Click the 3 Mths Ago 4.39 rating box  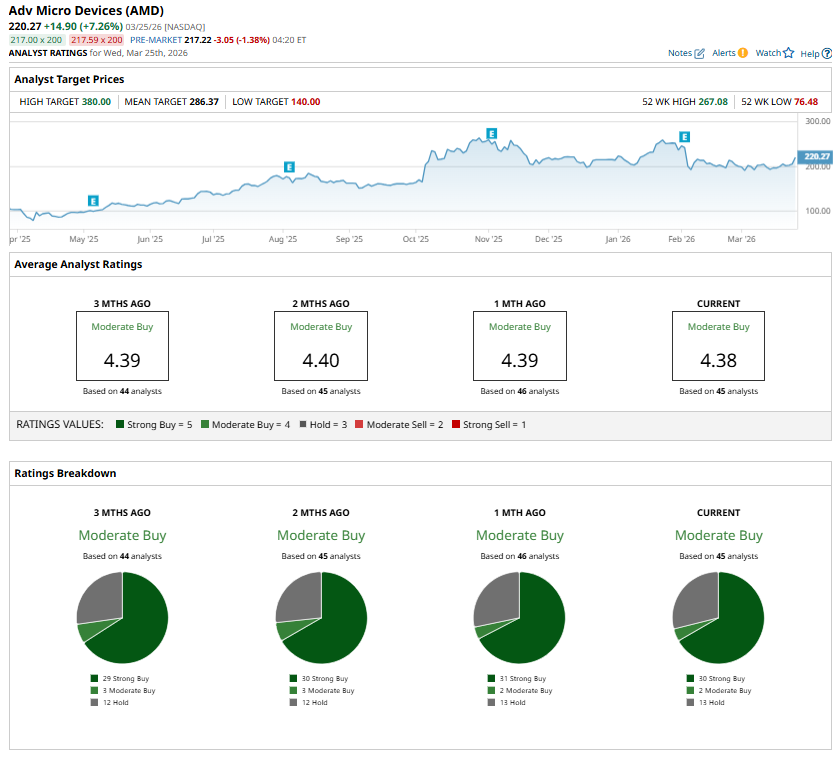(x=122, y=346)
